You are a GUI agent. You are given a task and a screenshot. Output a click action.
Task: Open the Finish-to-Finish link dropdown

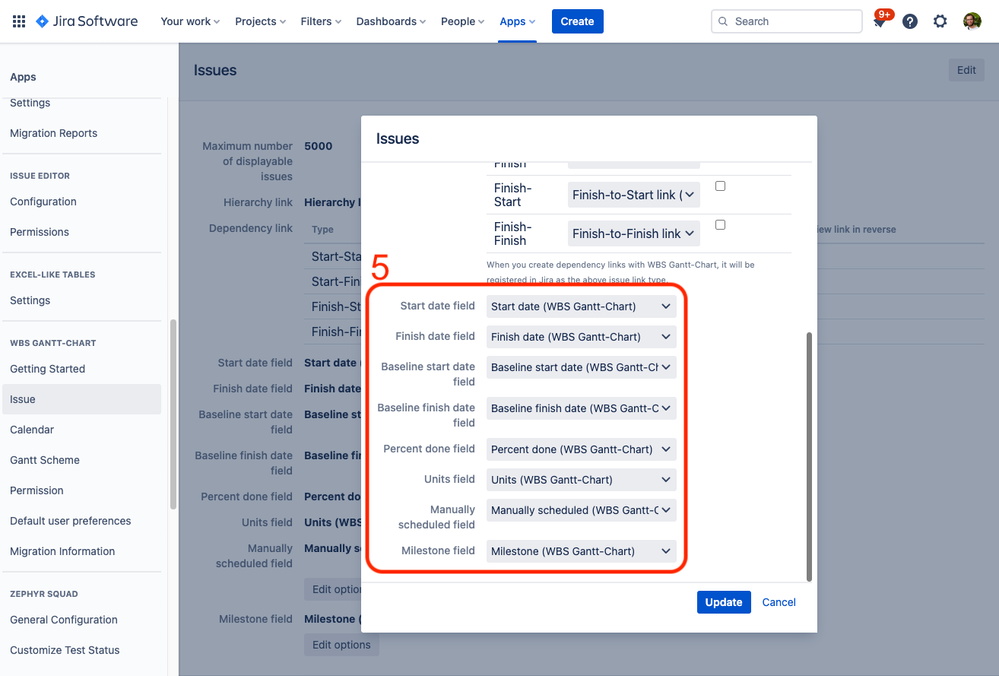point(633,234)
